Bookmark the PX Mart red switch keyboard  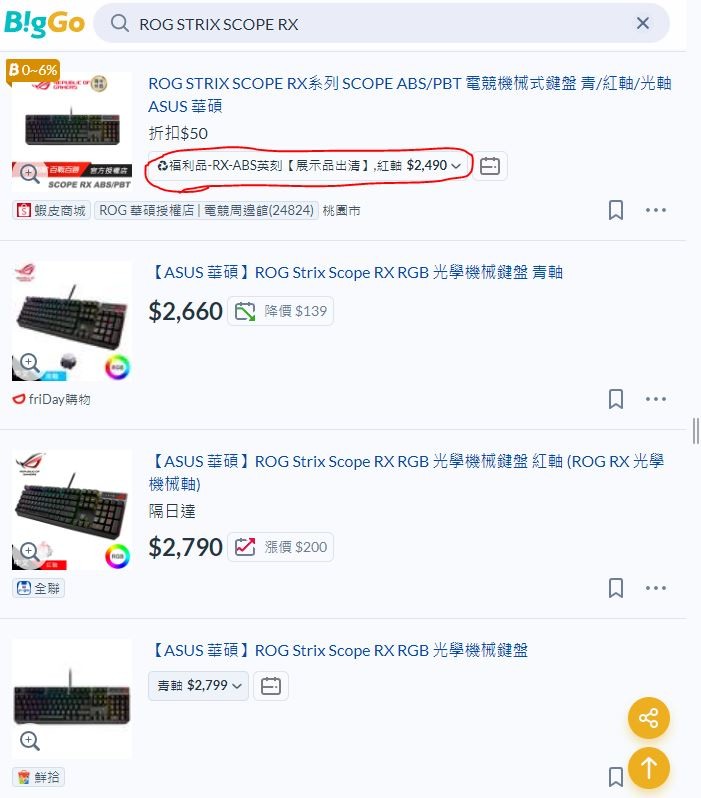tap(616, 588)
